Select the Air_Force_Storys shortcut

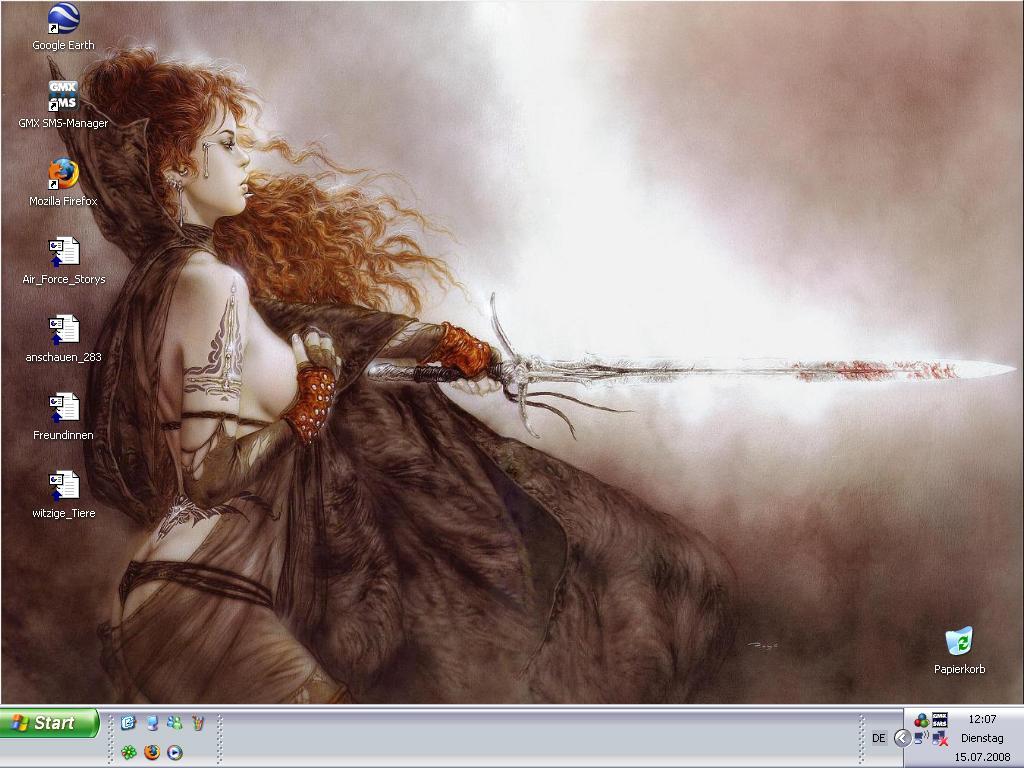63,252
